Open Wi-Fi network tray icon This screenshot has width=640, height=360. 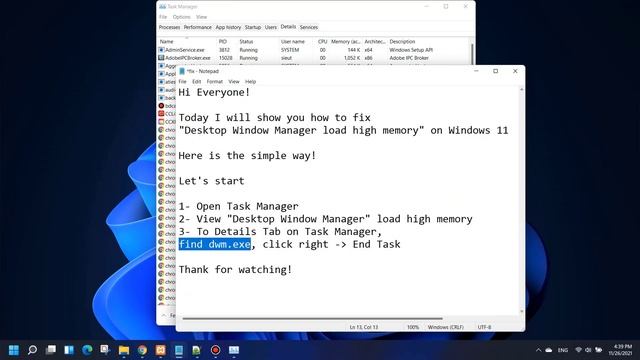tap(578, 350)
